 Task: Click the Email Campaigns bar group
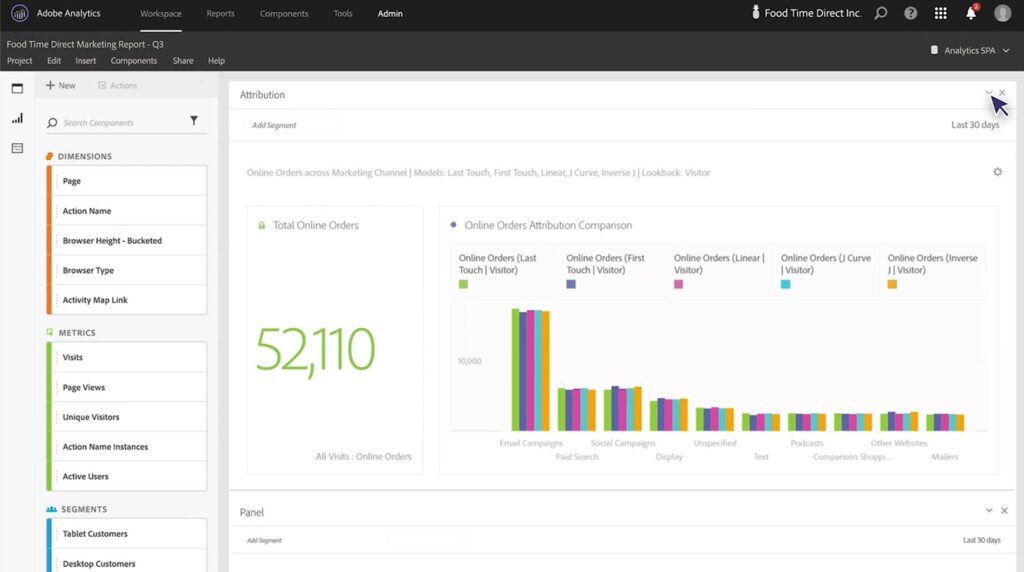click(530, 370)
